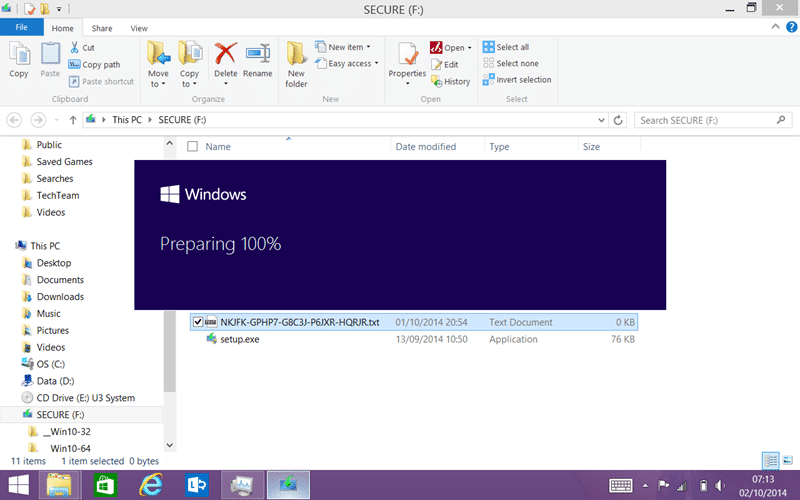The image size is (800, 500).
Task: Open the _Win10-32 folder in tree
Action: tap(66, 432)
